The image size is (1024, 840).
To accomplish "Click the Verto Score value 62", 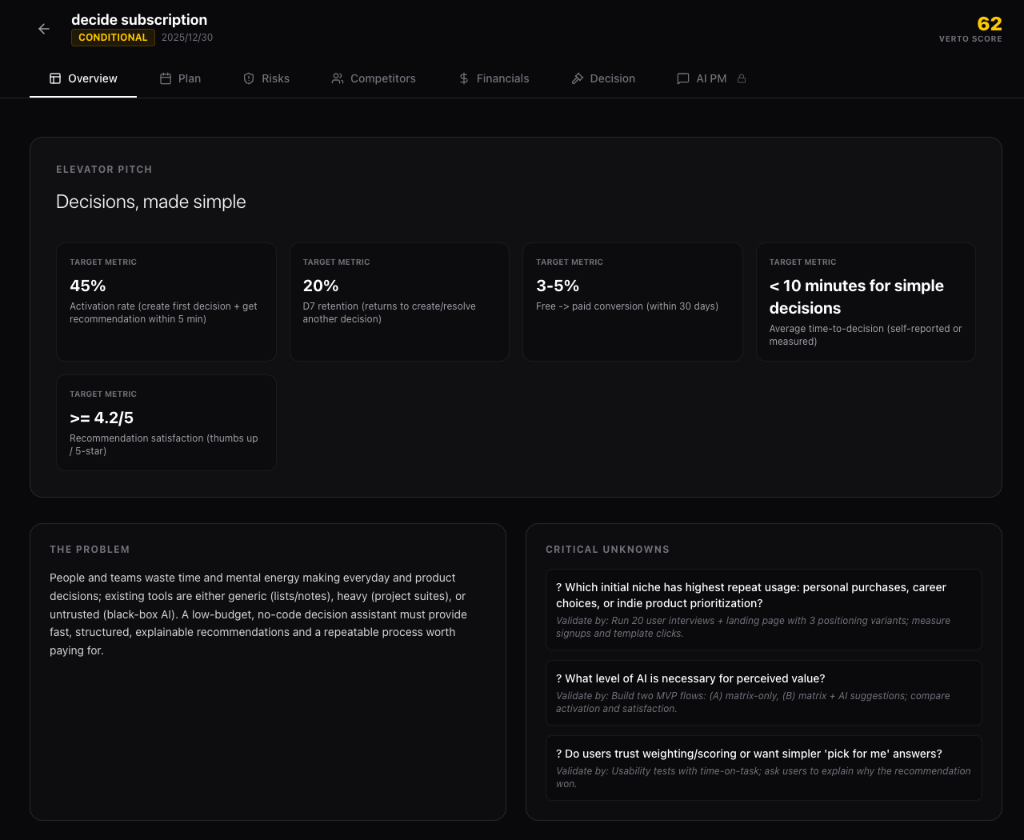I will pos(988,24).
